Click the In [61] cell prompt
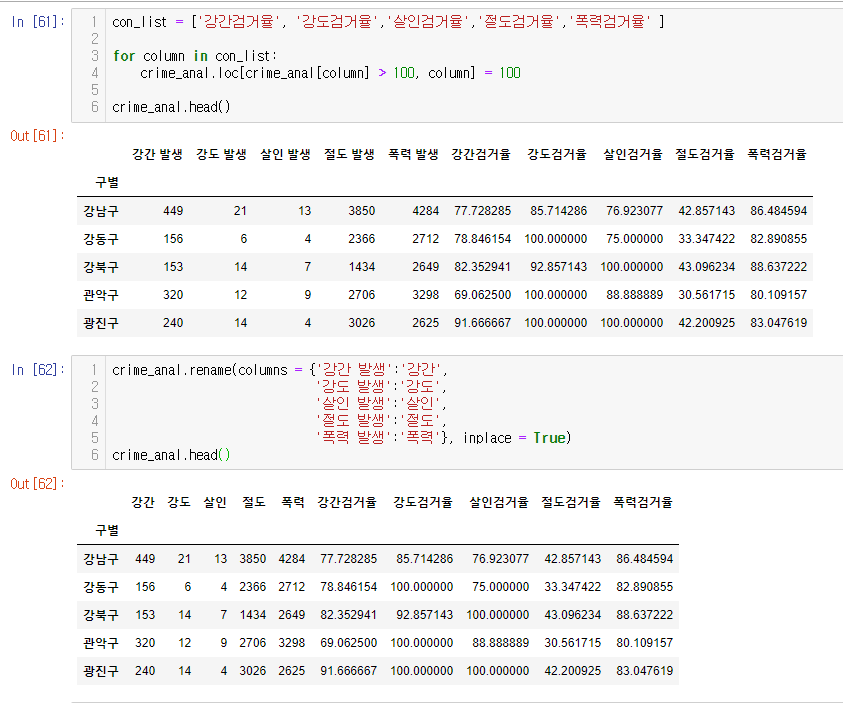This screenshot has width=843, height=703. point(37,22)
